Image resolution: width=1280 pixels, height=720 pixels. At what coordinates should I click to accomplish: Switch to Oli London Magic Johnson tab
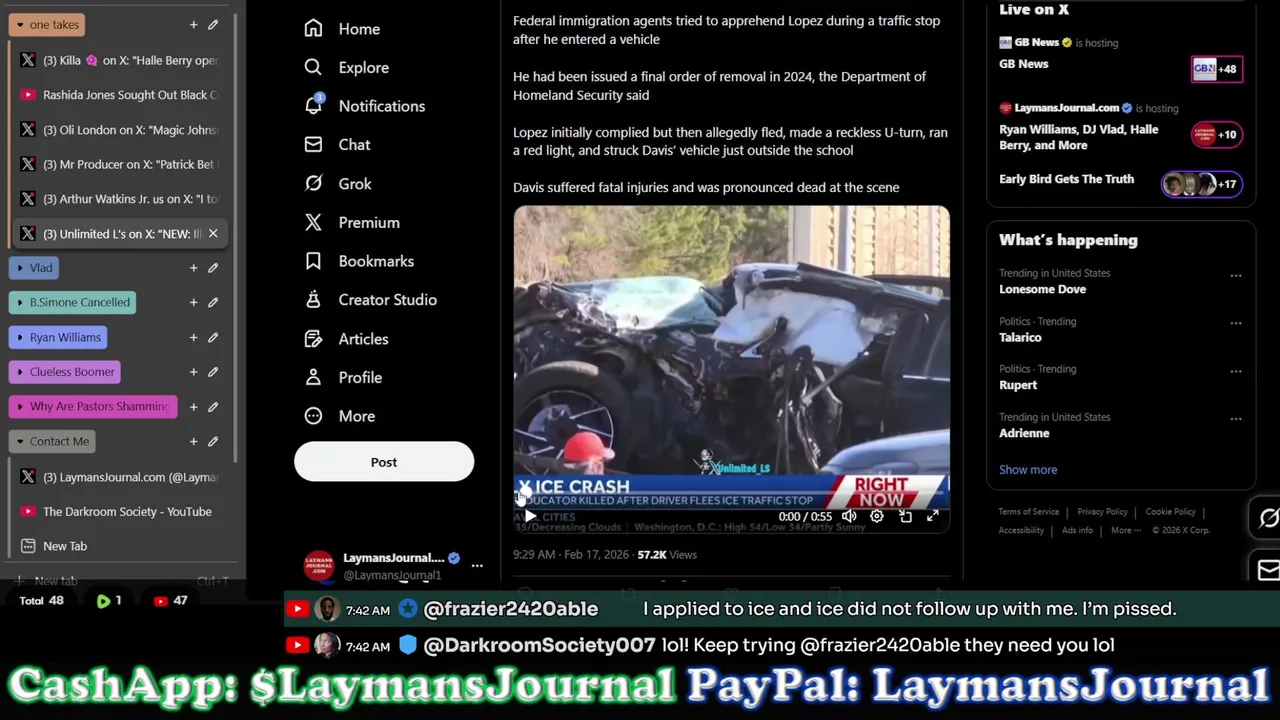click(119, 130)
